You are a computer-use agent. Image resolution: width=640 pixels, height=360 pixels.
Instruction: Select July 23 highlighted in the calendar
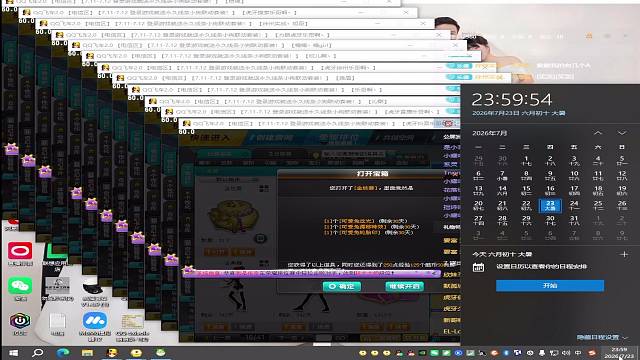[550, 205]
